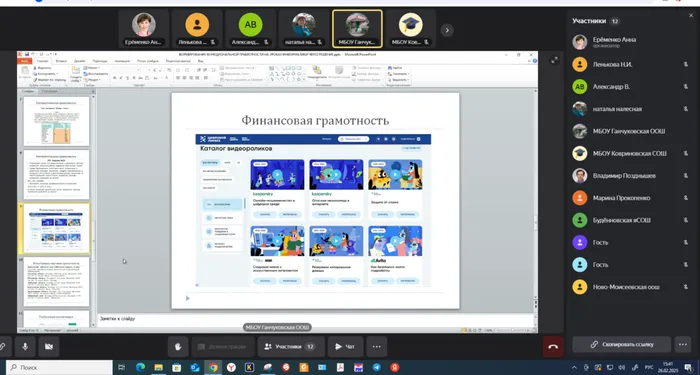Image resolution: width=700 pixels, height=375 pixels.
Task: Open the notification center icon
Action: (x=688, y=367)
